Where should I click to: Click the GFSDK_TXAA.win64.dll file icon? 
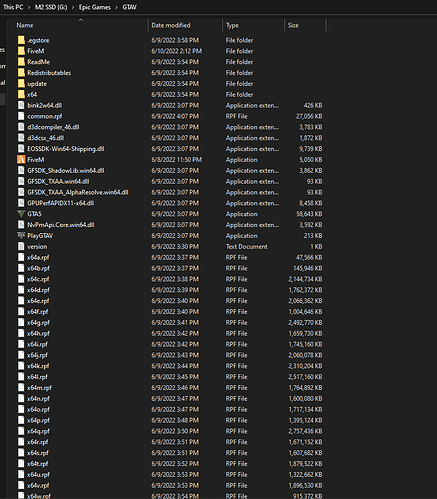[21, 181]
